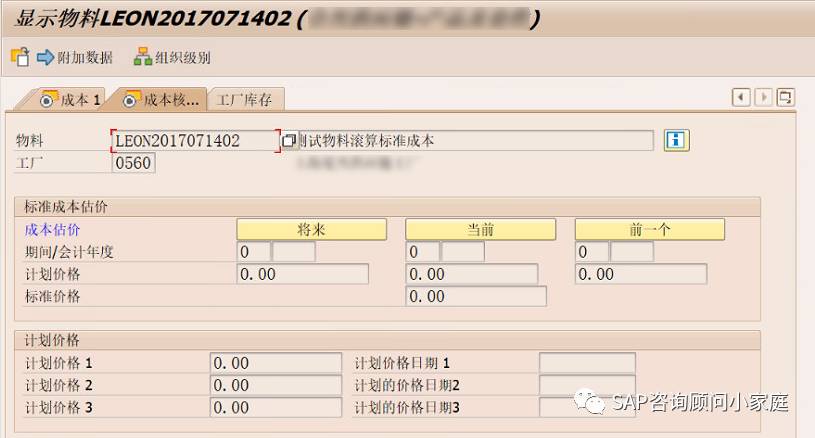Open 组织级别 organization levels

click(x=173, y=57)
